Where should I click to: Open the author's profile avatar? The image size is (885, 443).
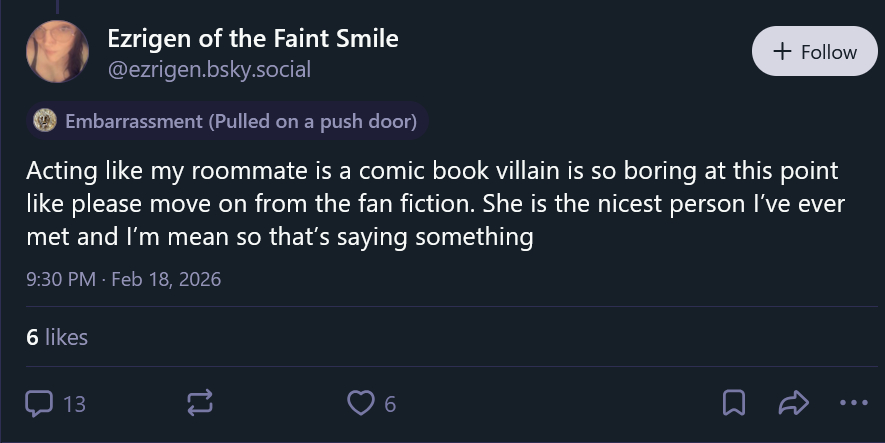tap(58, 51)
